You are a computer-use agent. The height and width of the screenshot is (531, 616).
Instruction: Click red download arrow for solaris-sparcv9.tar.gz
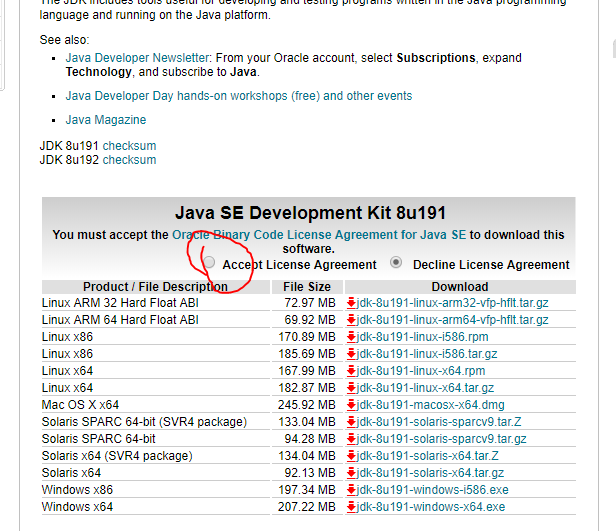(x=351, y=439)
